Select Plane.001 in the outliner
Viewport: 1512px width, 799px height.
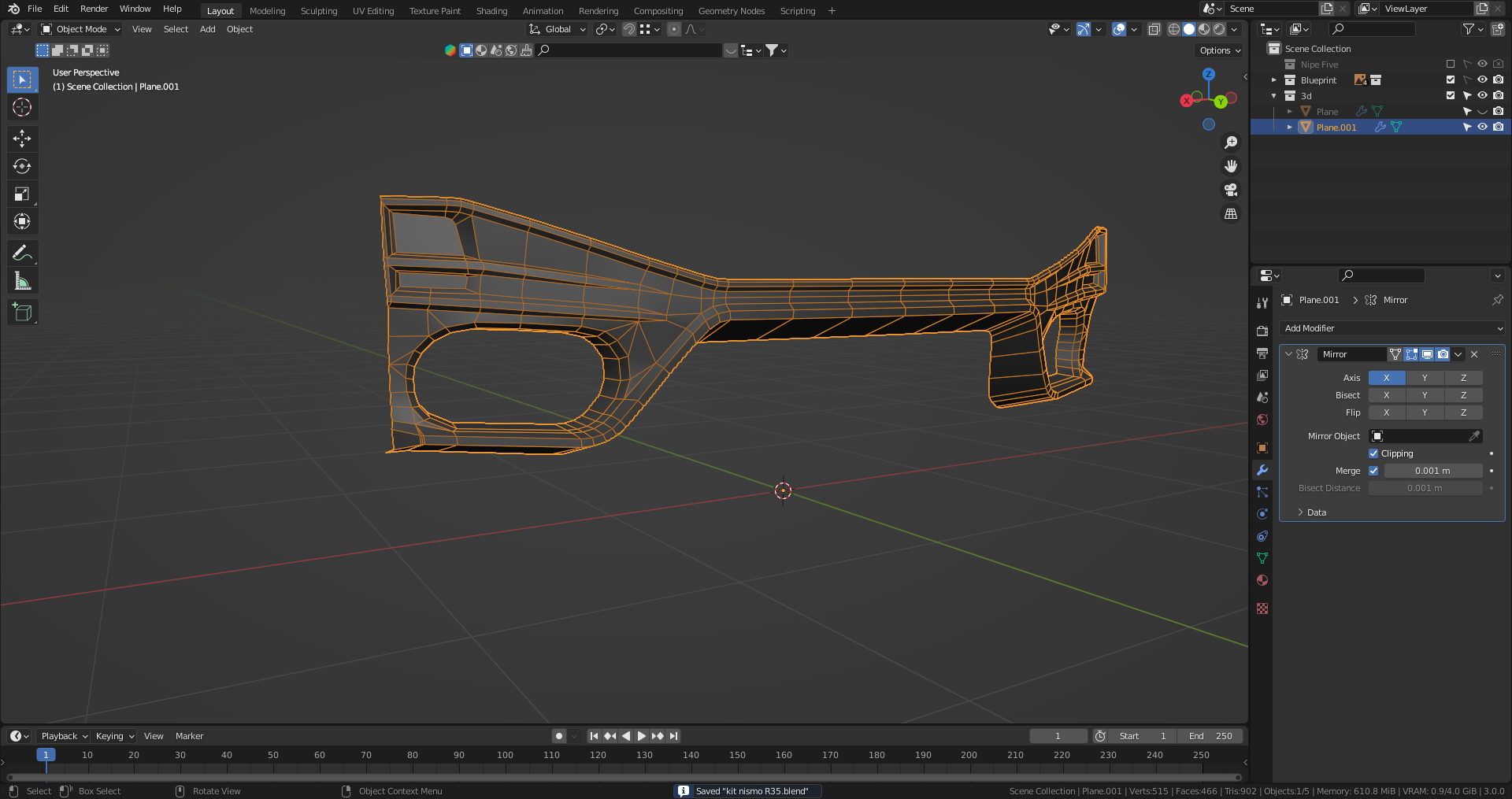point(1336,127)
